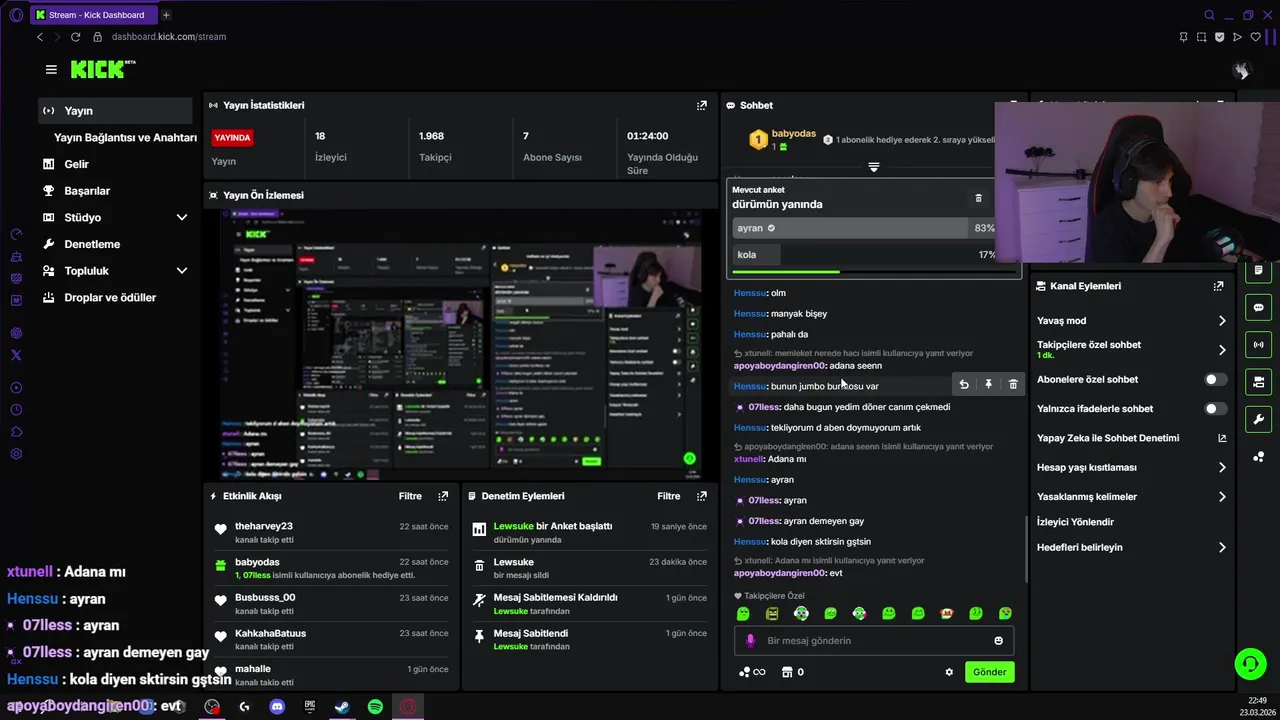Delete Henssu's jumbo burgeri message
The width and height of the screenshot is (1280, 720).
1013,385
